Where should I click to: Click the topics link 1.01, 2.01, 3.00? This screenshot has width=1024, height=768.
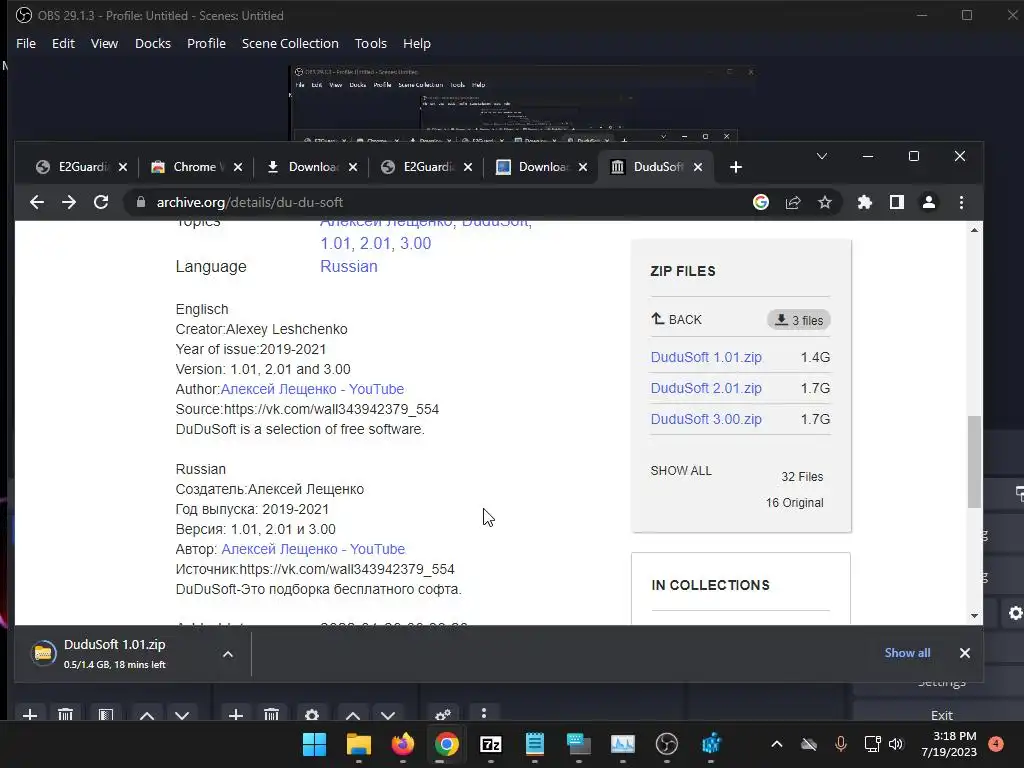376,244
